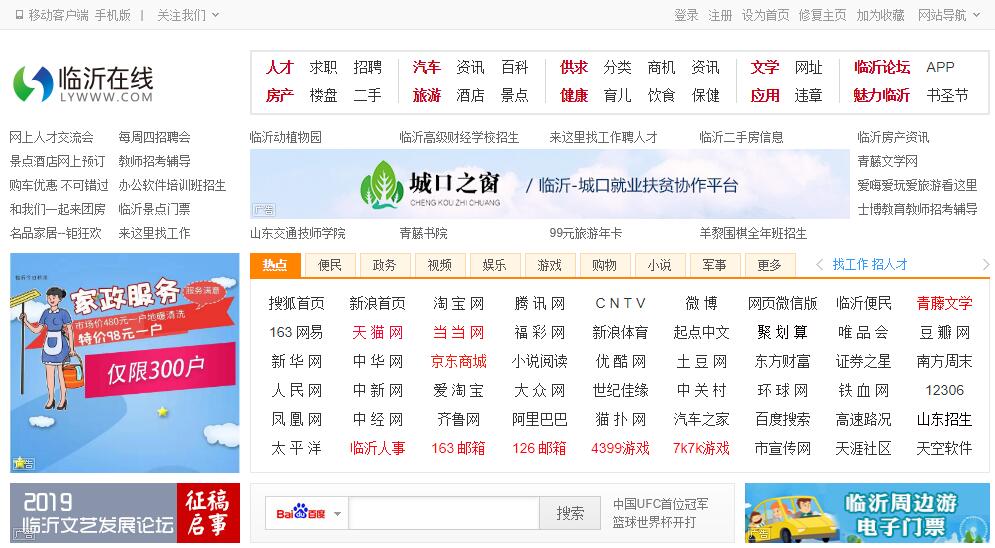Image resolution: width=995 pixels, height=548 pixels.
Task: Select the 游戏 tab
Action: pos(550,265)
